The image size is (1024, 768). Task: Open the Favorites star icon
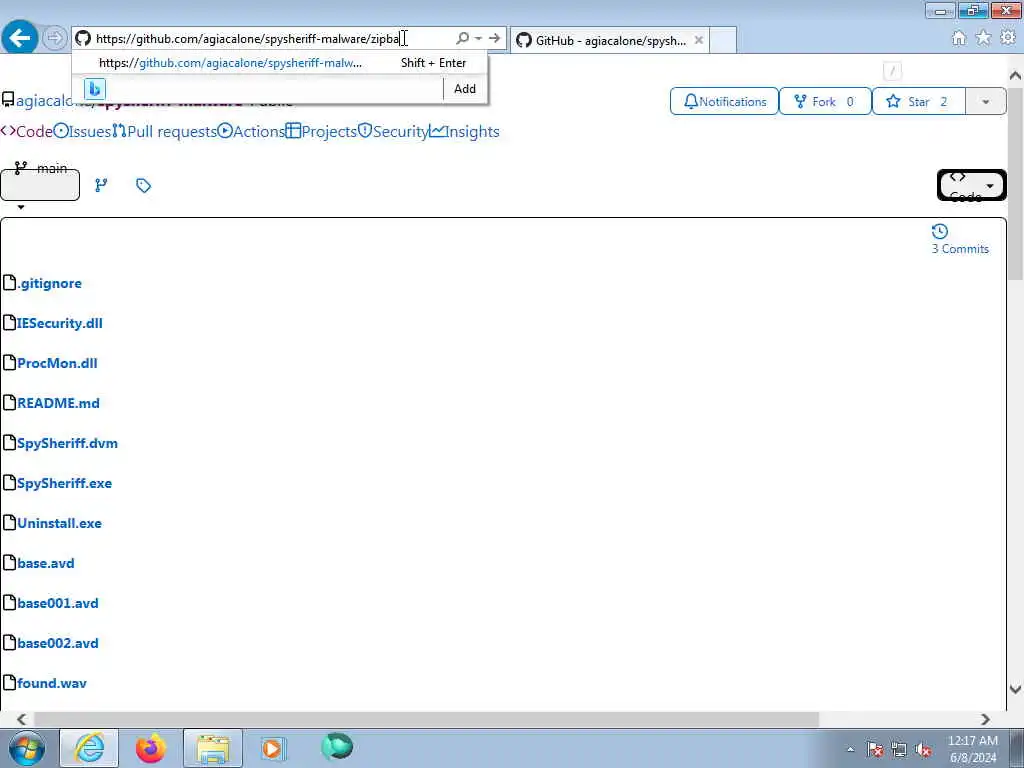tap(983, 39)
